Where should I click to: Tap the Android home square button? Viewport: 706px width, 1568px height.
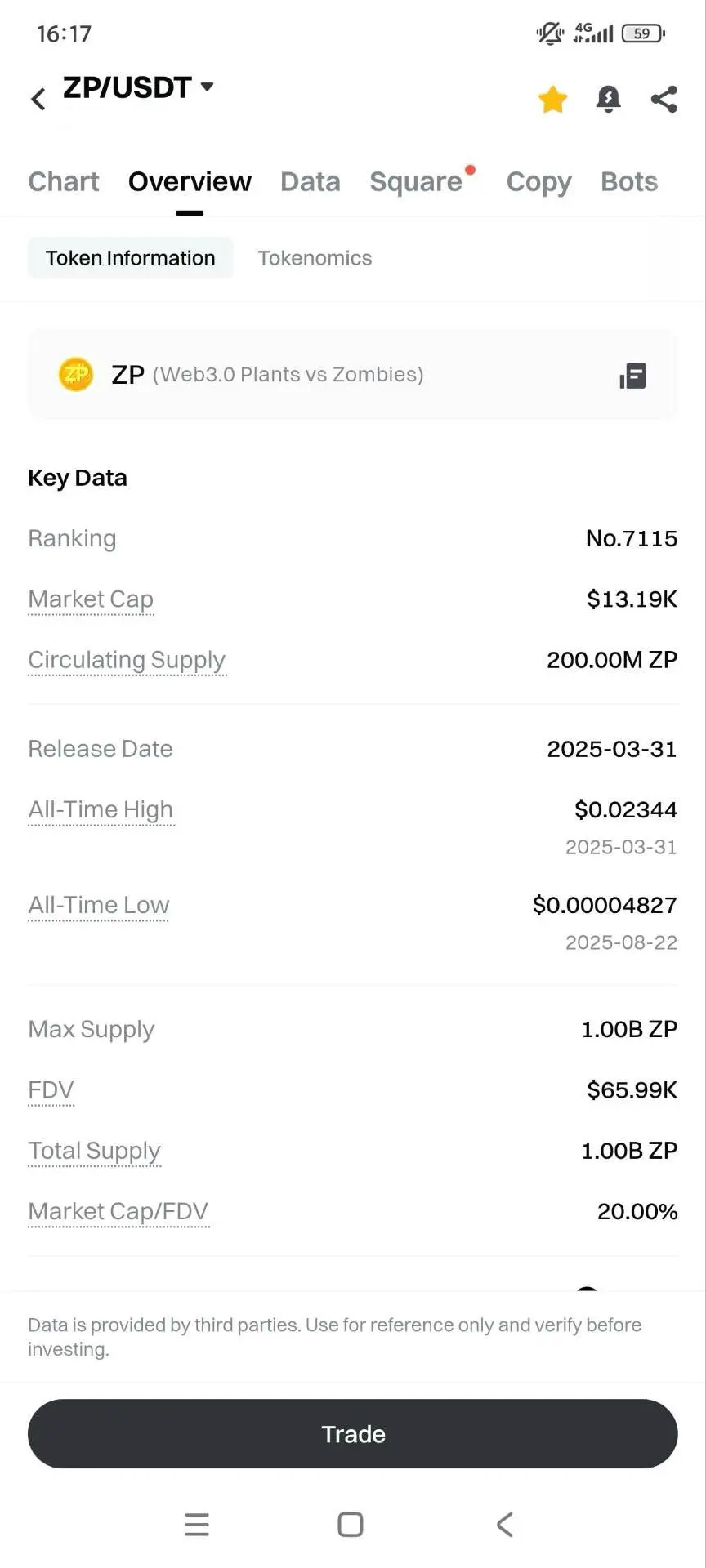click(351, 1524)
